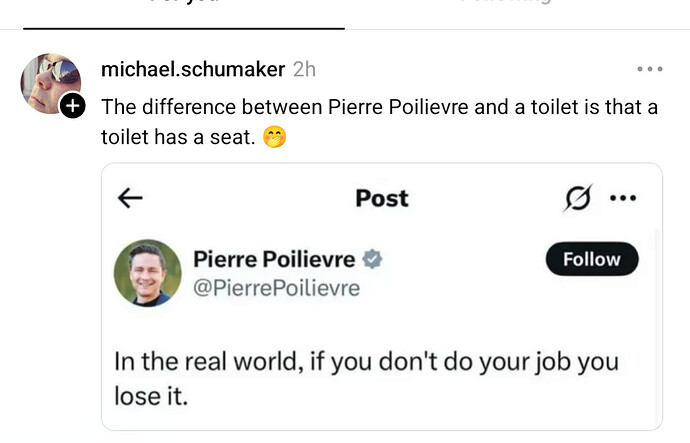
Task: Tap the hand-over-mouth emoji
Action: pos(275,137)
